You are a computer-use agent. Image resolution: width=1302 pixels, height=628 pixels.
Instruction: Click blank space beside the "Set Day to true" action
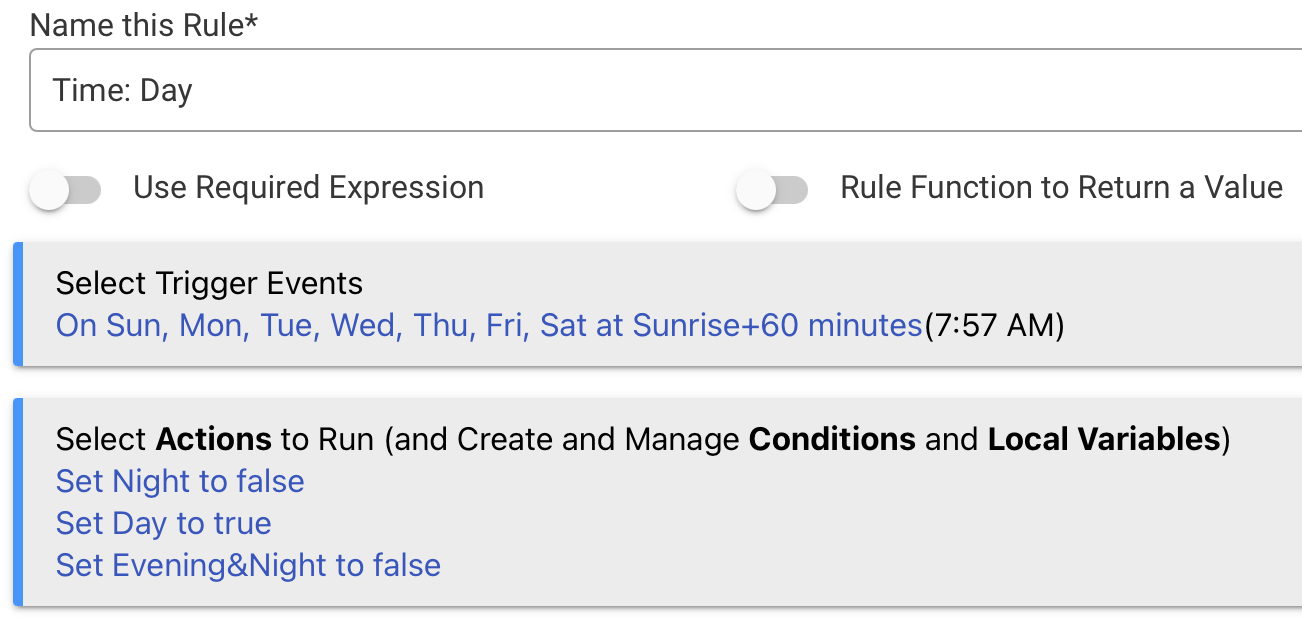[x=700, y=524]
